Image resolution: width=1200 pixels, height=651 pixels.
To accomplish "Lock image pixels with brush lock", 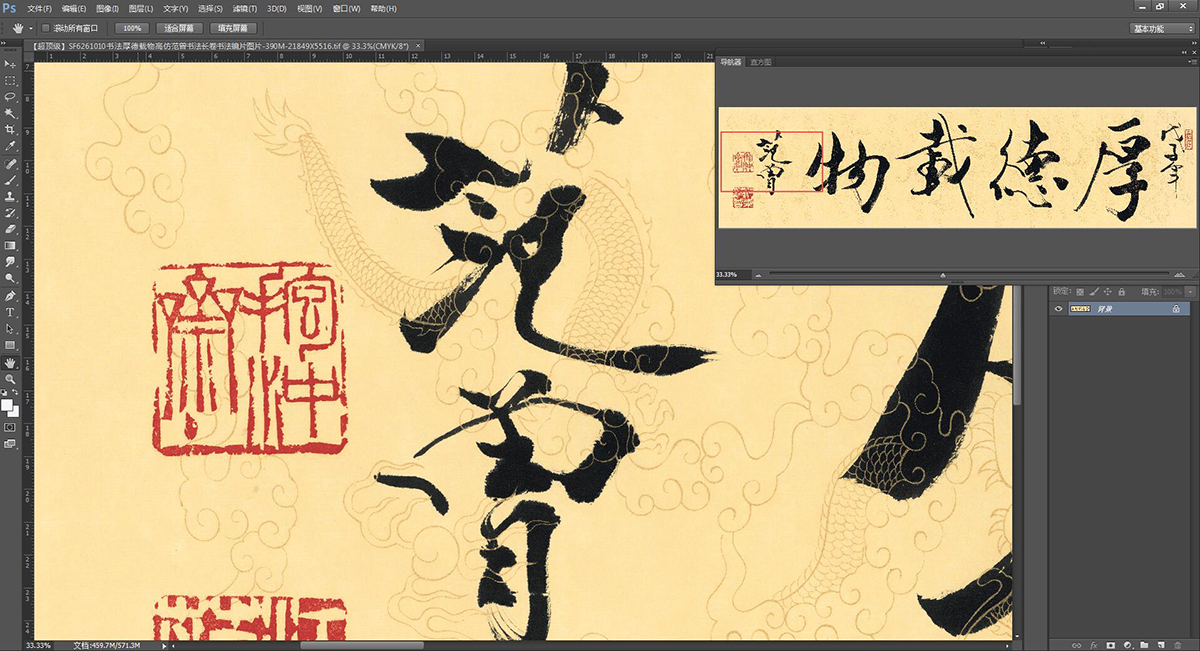I will tap(1094, 291).
